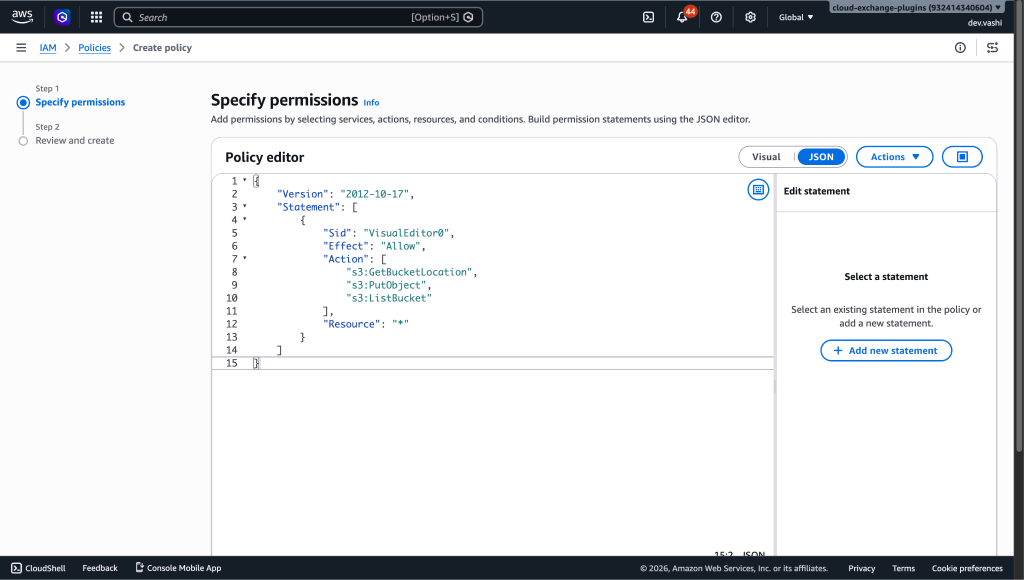
Task: Toggle the hamburger navigation menu
Action: pyautogui.click(x=22, y=48)
